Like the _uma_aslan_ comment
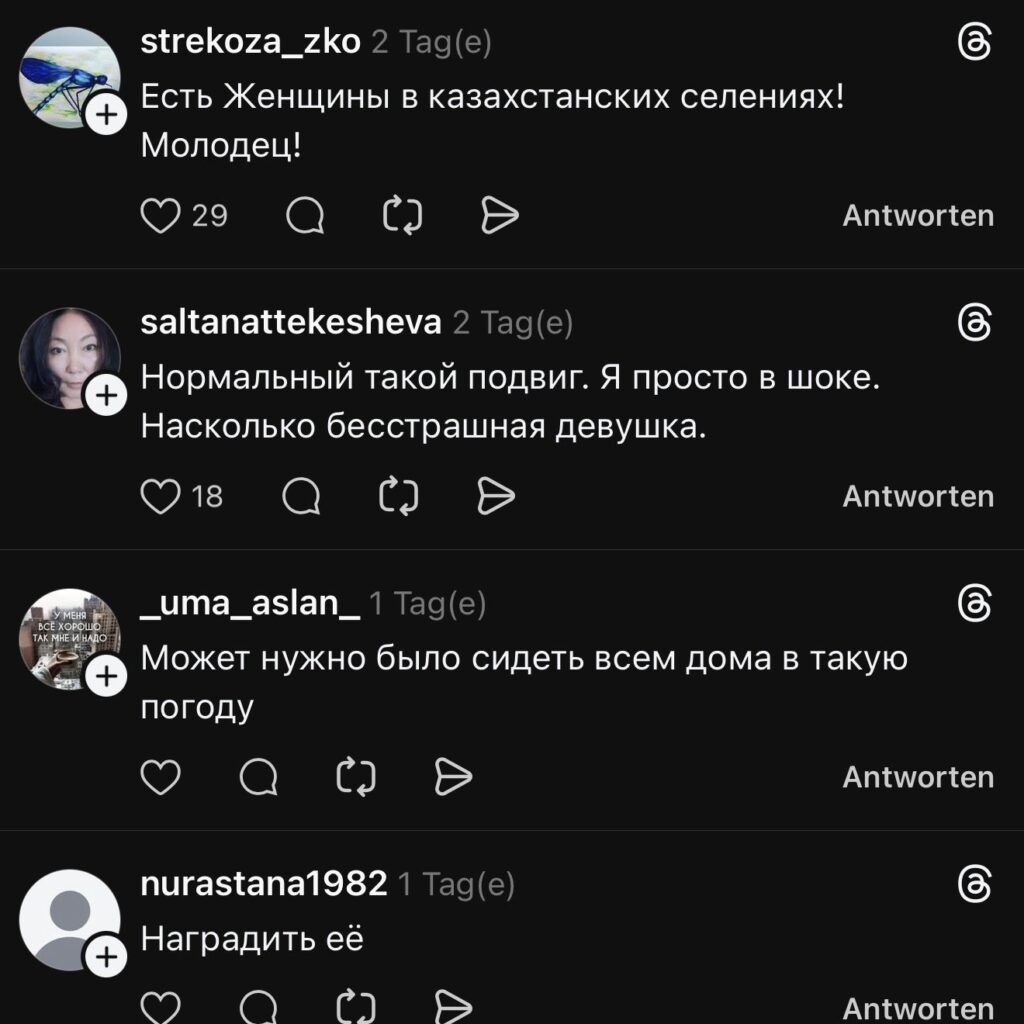1024x1024 pixels. coord(161,777)
